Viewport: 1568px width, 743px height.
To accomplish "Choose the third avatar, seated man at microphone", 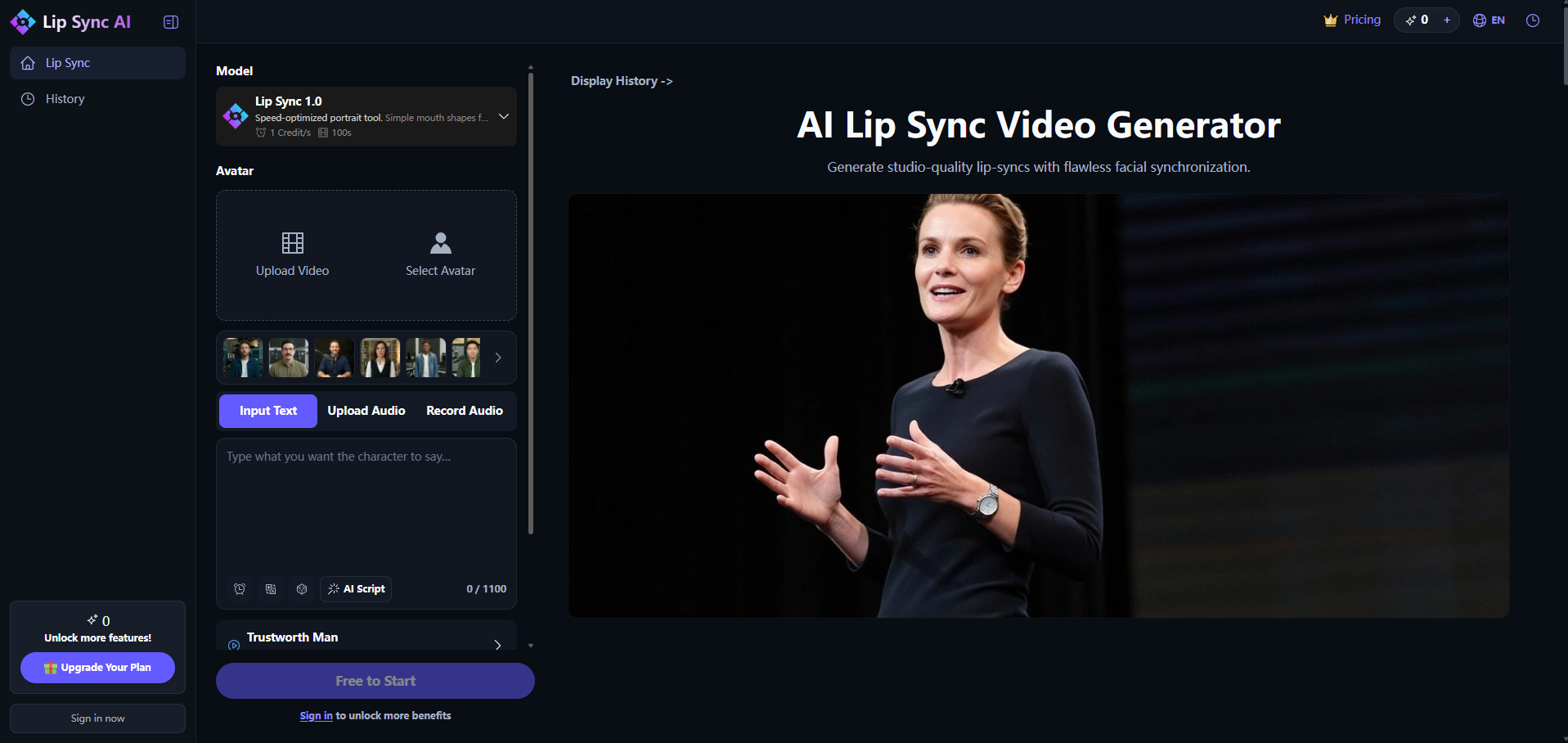I will (335, 358).
